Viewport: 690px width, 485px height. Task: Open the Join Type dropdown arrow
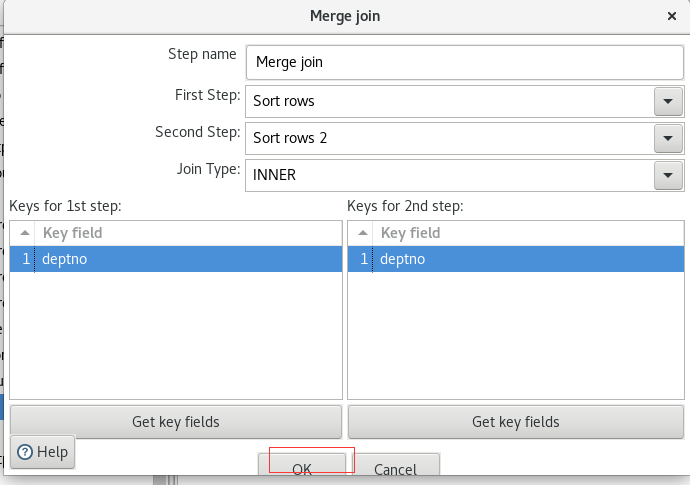click(668, 175)
